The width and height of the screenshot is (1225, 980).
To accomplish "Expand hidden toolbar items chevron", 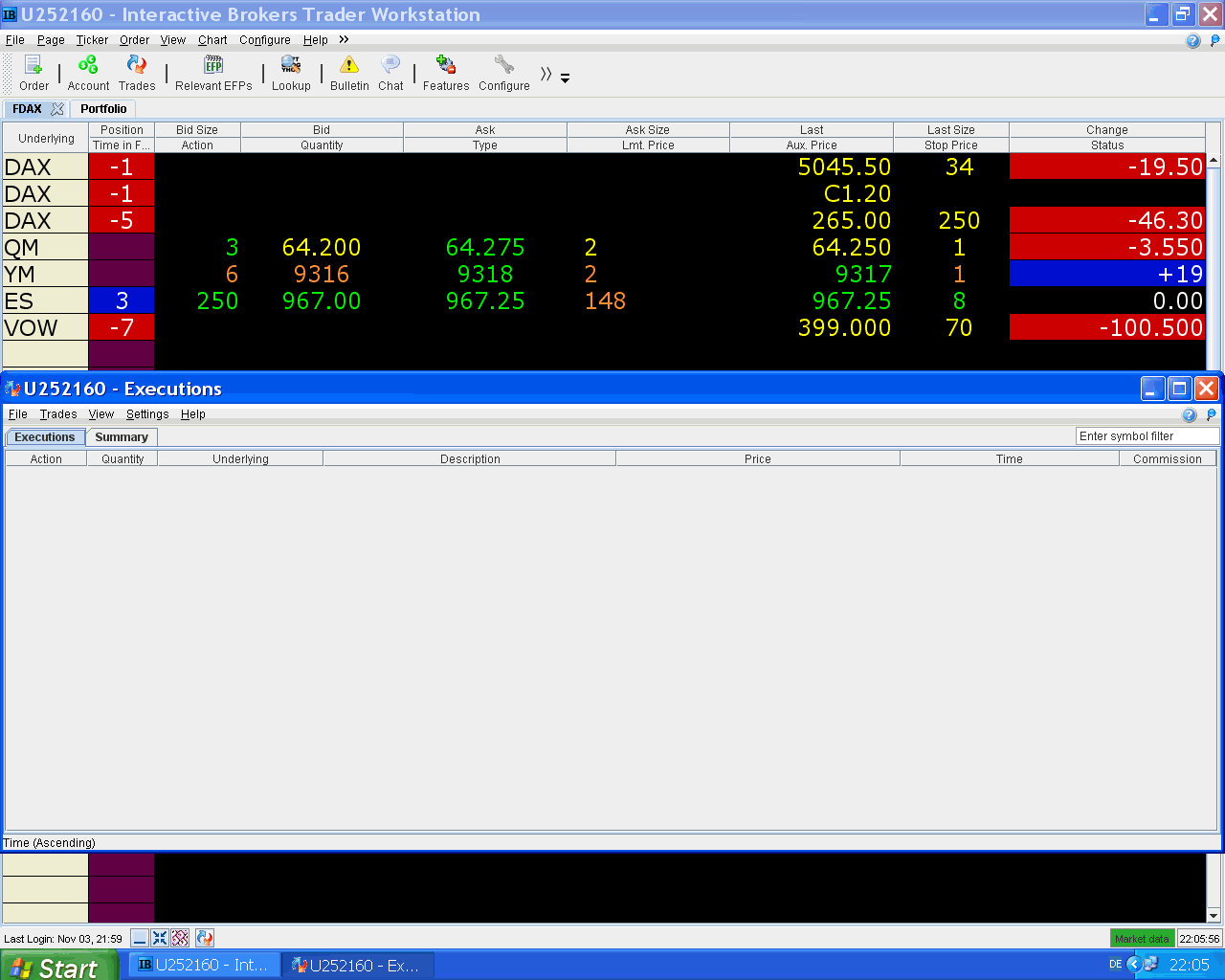I will click(546, 74).
